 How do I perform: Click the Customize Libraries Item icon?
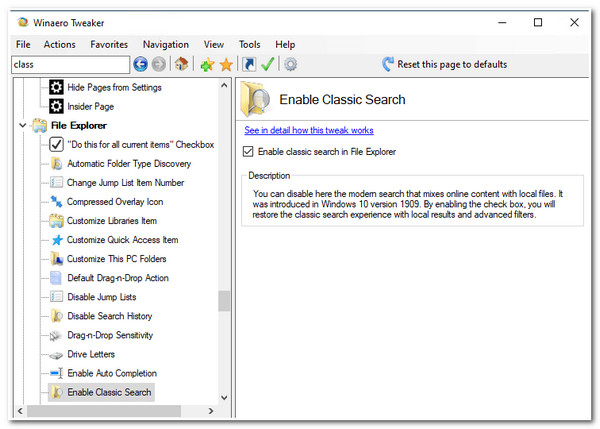[57, 221]
